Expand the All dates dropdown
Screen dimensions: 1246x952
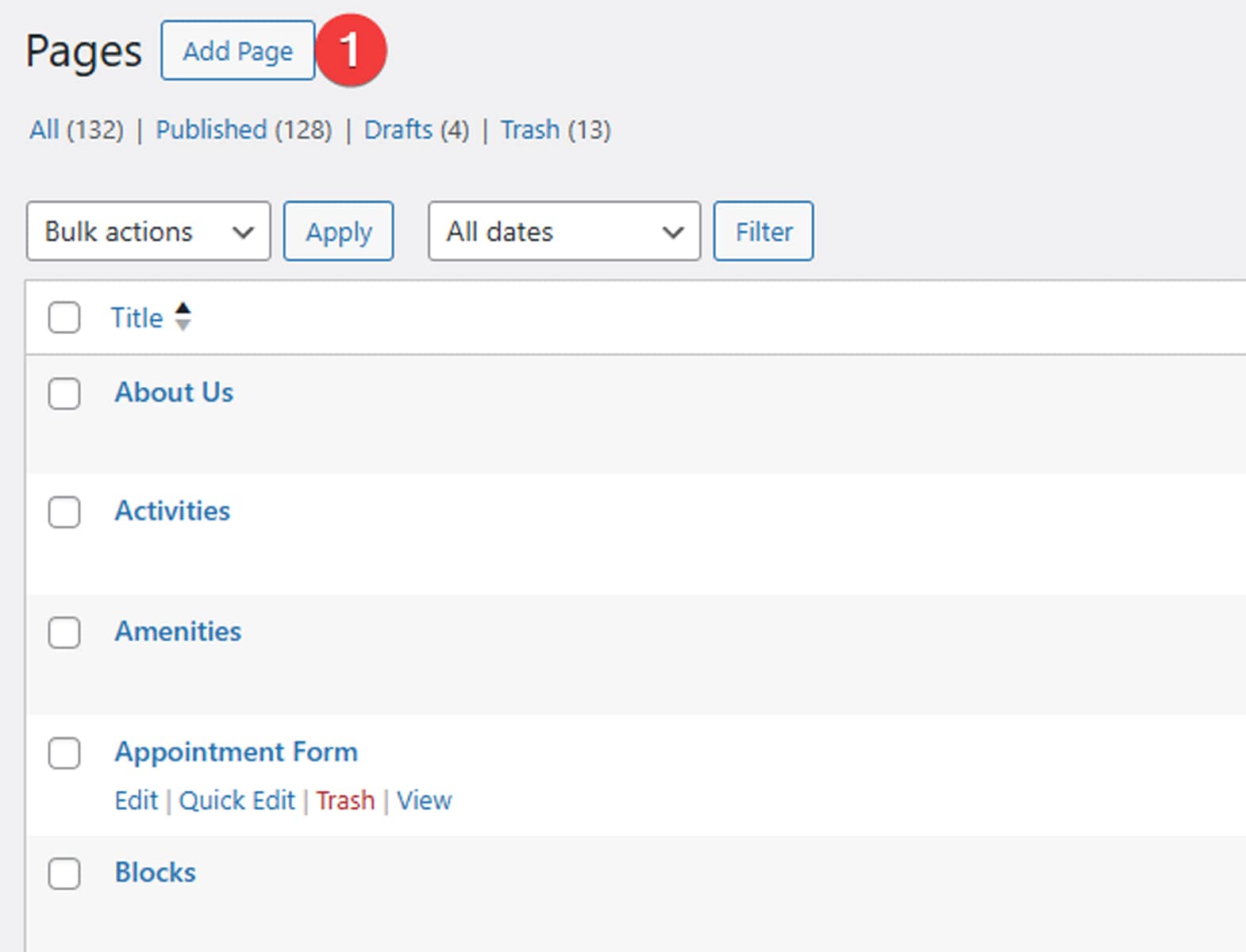click(x=564, y=232)
